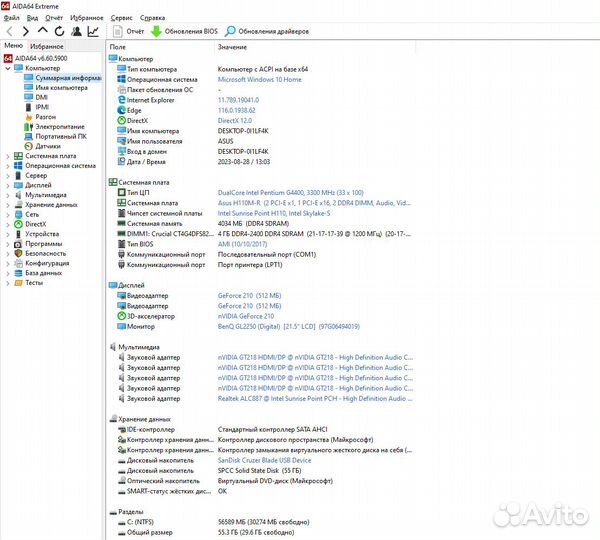This screenshot has width=600, height=540.
Task: Open Microsoft Windows 10 Home link
Action: click(x=259, y=80)
